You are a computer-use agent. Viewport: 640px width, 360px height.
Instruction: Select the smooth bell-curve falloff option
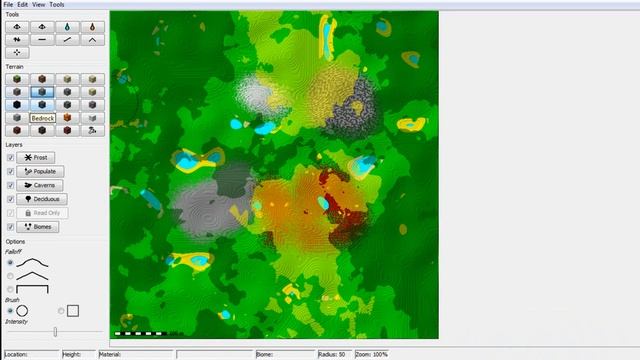tap(10, 262)
